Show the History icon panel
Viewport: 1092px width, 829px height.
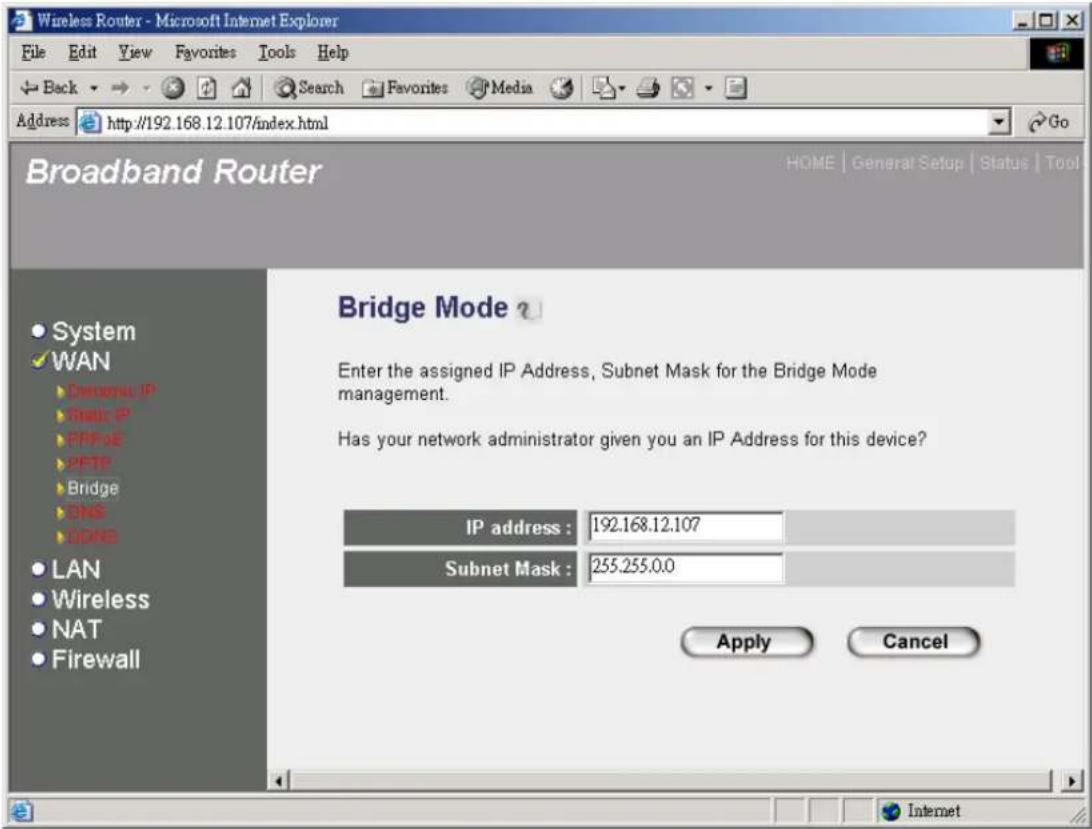pyautogui.click(x=561, y=88)
